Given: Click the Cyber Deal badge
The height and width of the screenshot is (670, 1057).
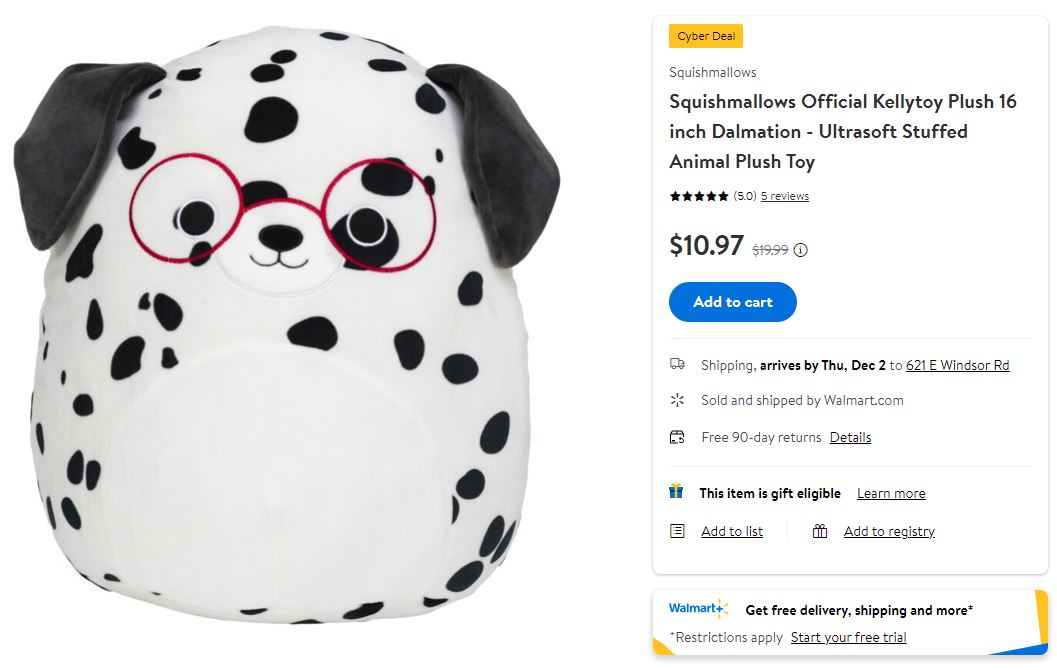Looking at the screenshot, I should tap(706, 36).
